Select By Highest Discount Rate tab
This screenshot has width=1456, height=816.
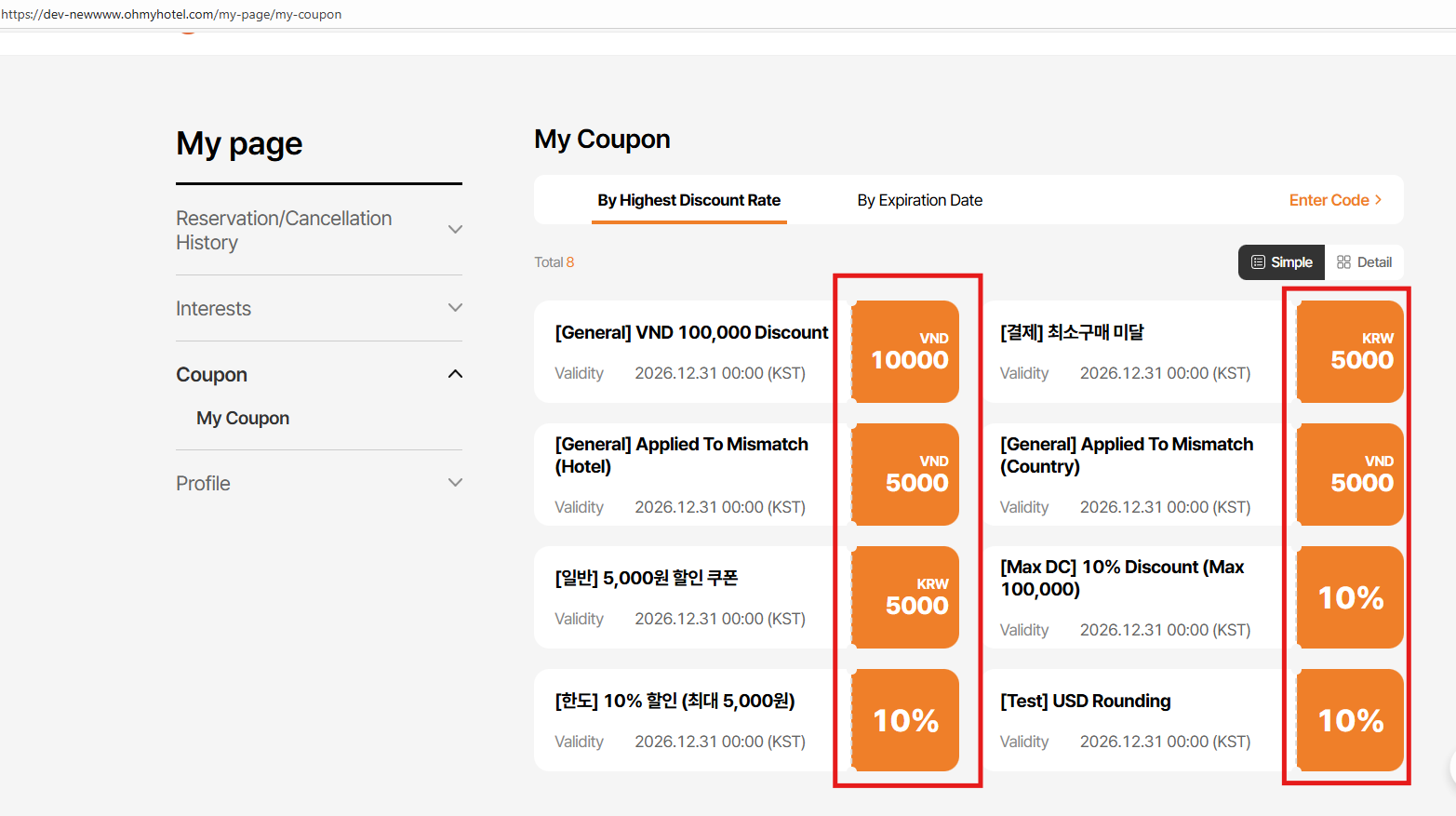point(688,200)
